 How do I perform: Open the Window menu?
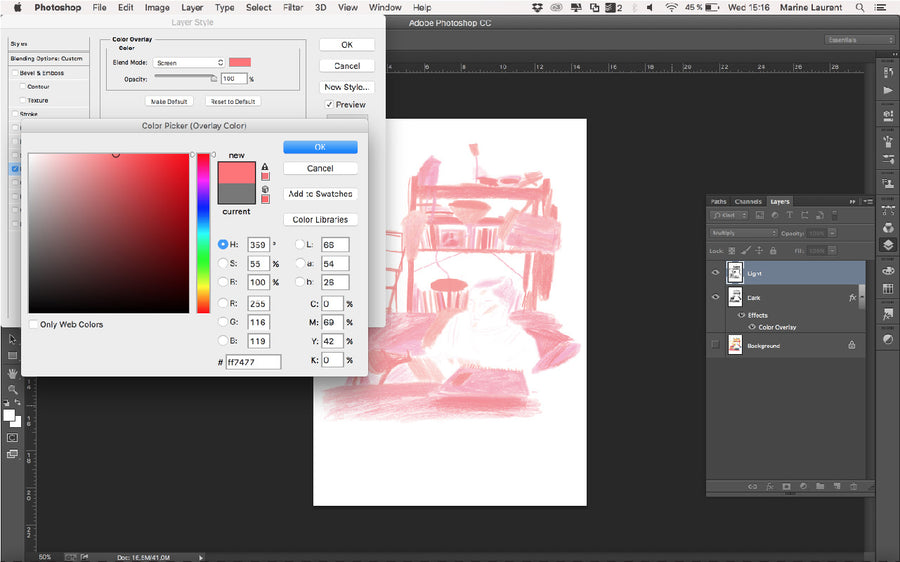point(385,7)
